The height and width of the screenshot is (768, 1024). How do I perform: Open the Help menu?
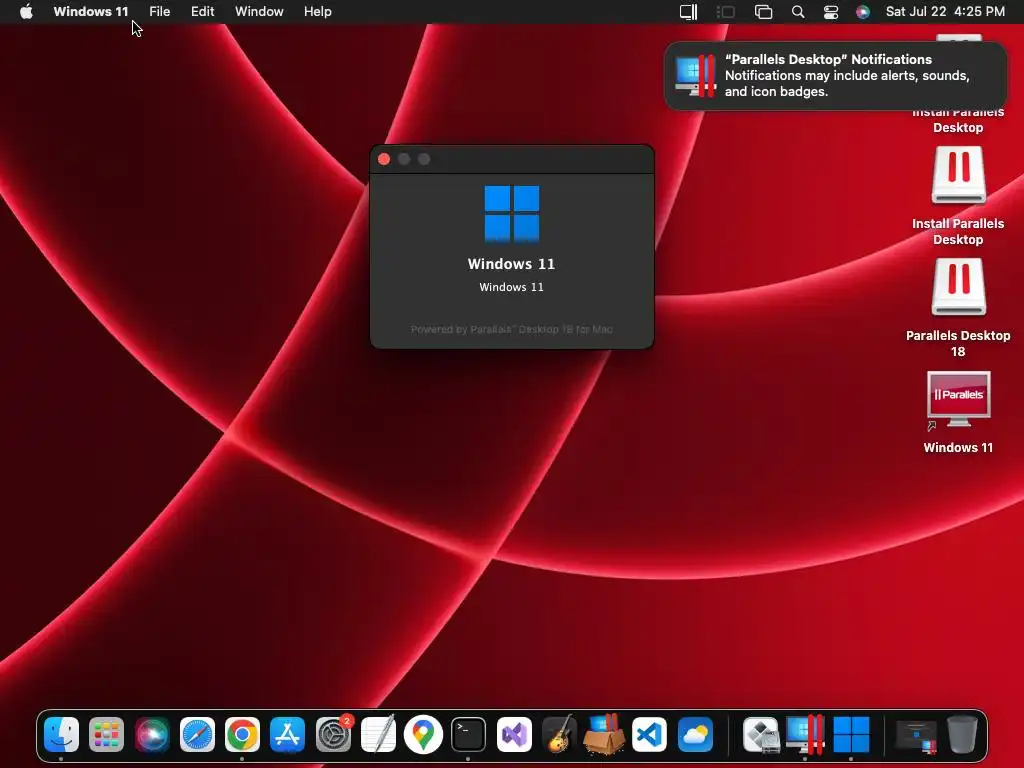(317, 12)
